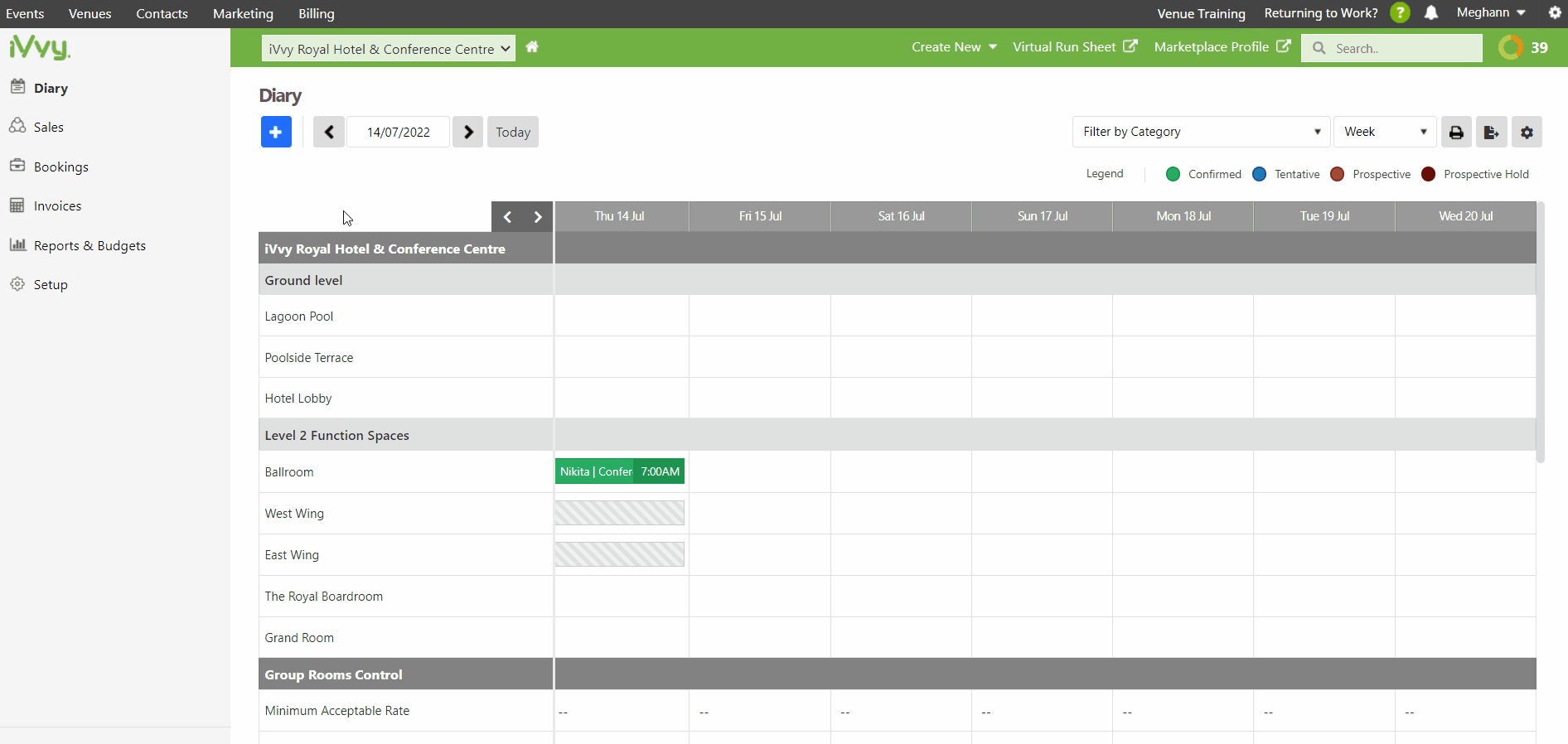Shift calendar columns right with chevron
The image size is (1568, 744).
[x=537, y=217]
